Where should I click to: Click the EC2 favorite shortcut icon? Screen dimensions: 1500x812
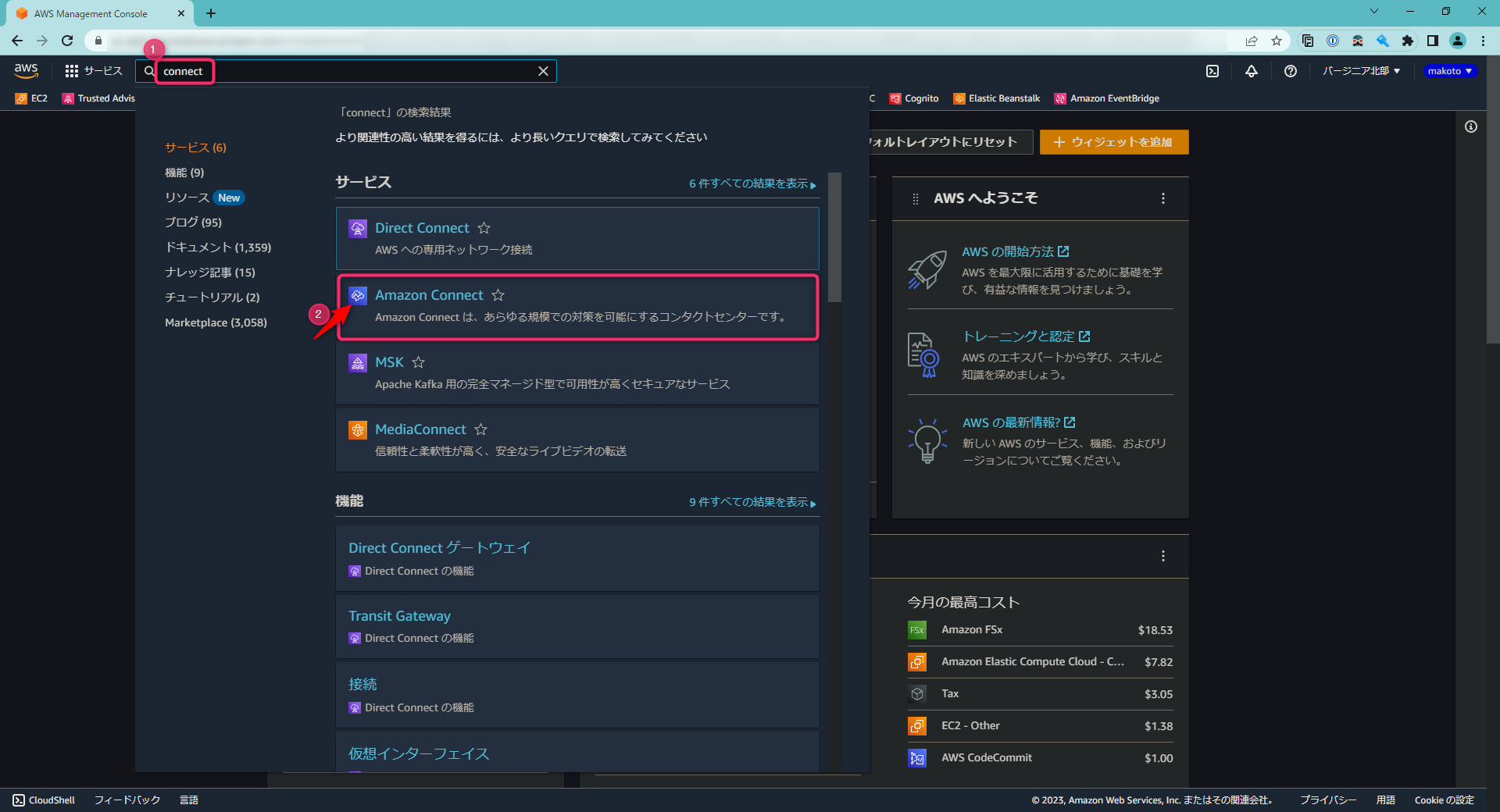tap(21, 98)
